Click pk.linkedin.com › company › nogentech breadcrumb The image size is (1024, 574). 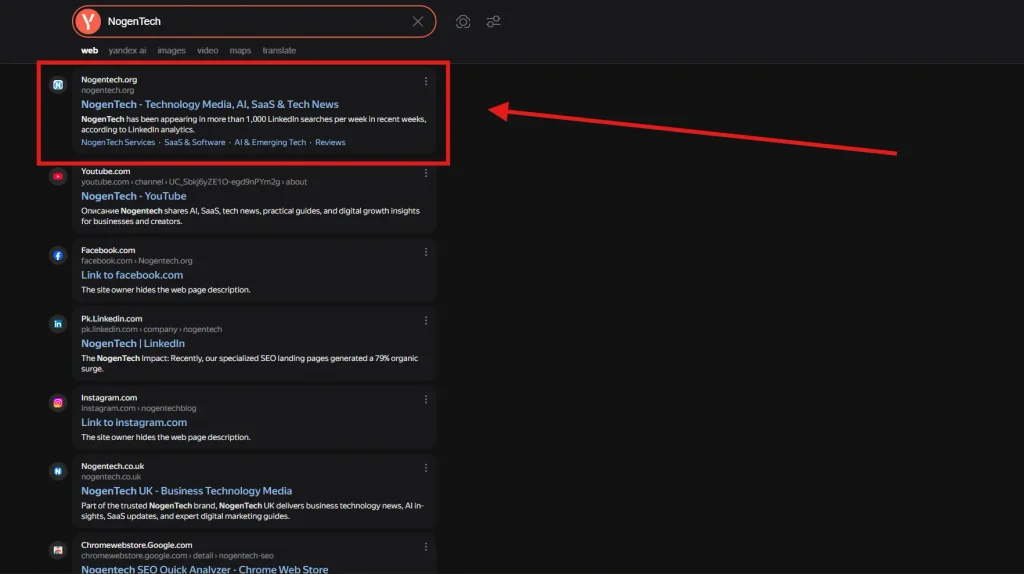click(x=152, y=329)
